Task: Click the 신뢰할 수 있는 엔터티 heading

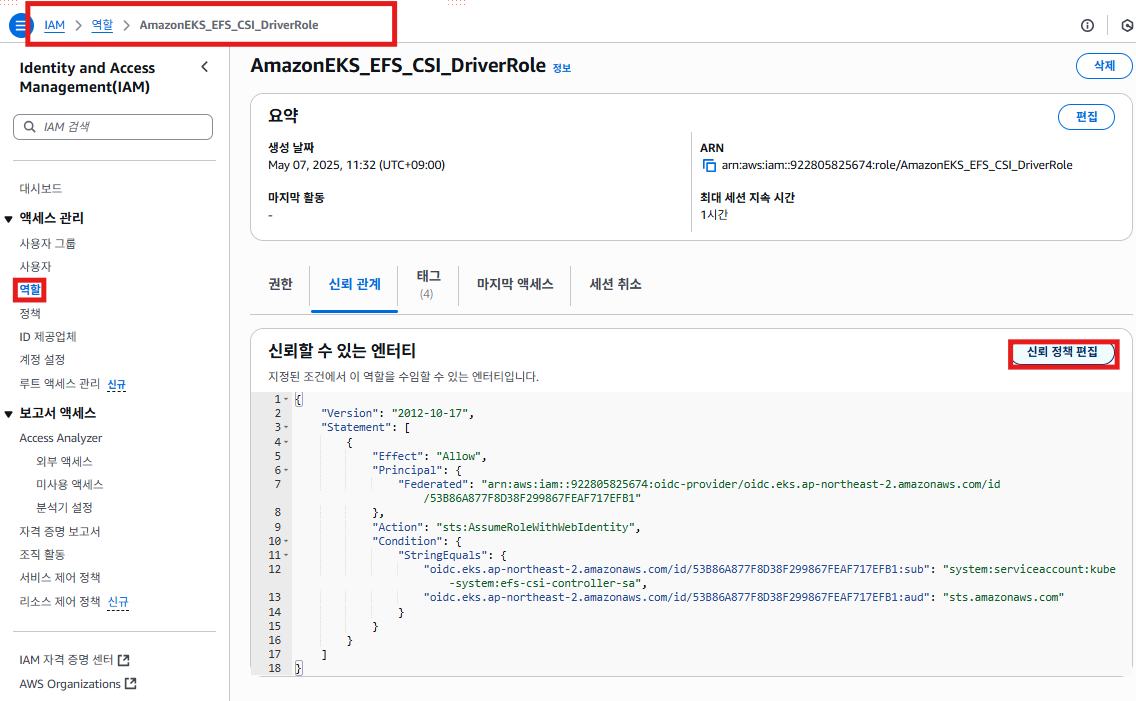Action: 342,351
